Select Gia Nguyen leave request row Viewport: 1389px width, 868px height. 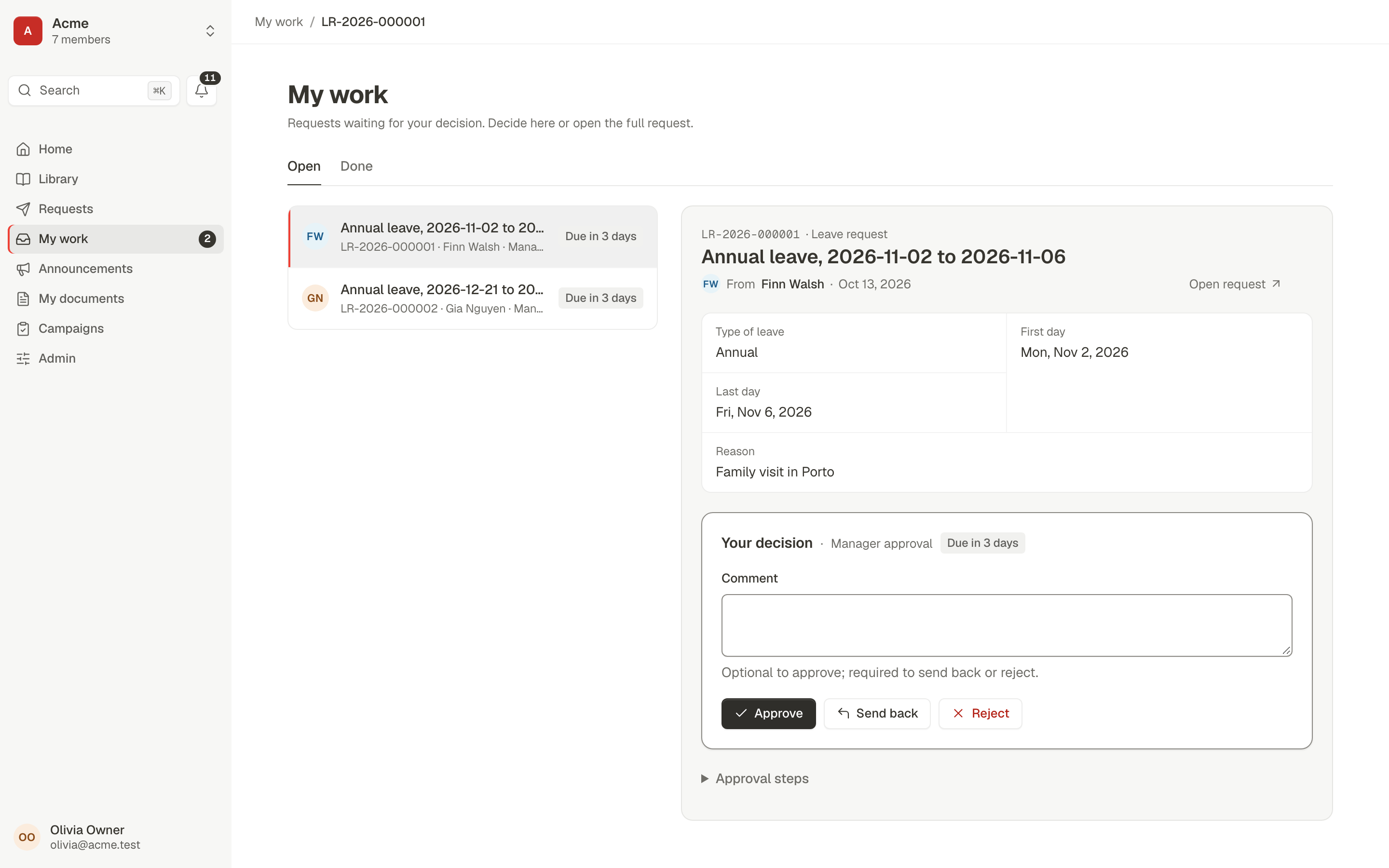(x=472, y=298)
